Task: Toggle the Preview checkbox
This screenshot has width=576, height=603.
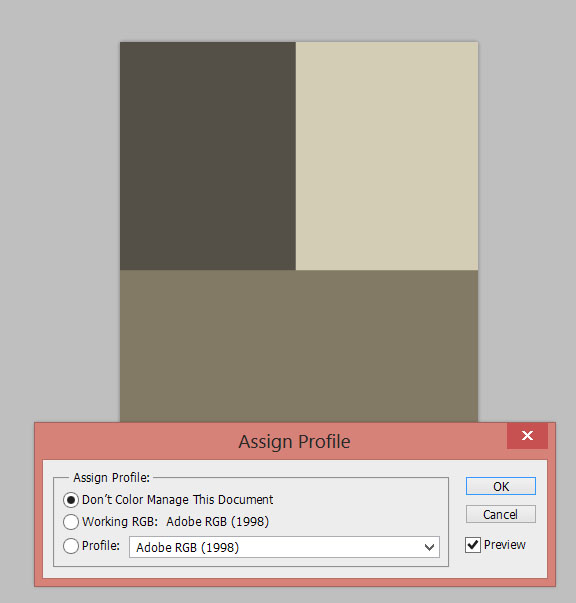Action: (x=473, y=545)
